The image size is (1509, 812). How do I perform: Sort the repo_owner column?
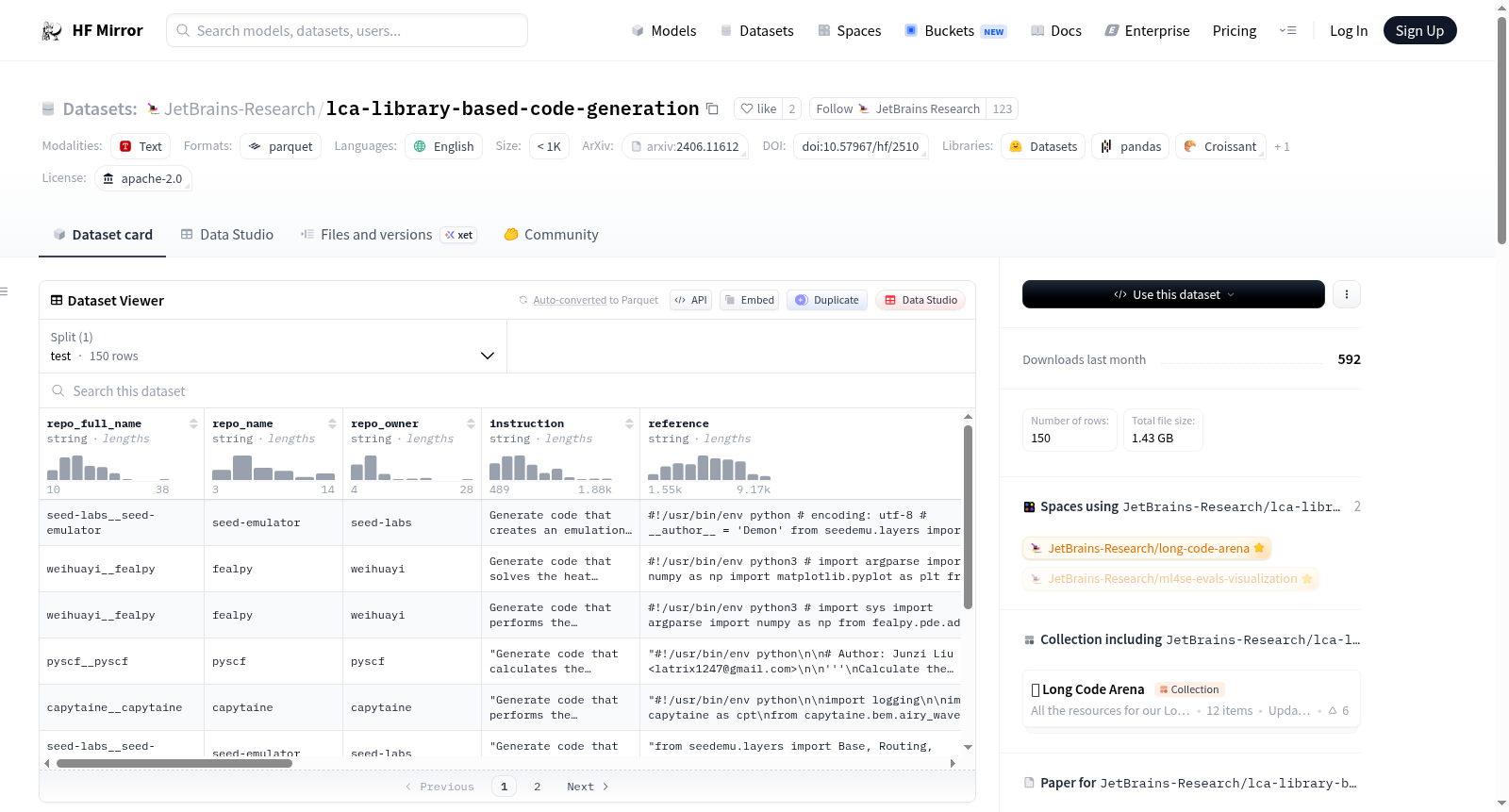(x=471, y=423)
